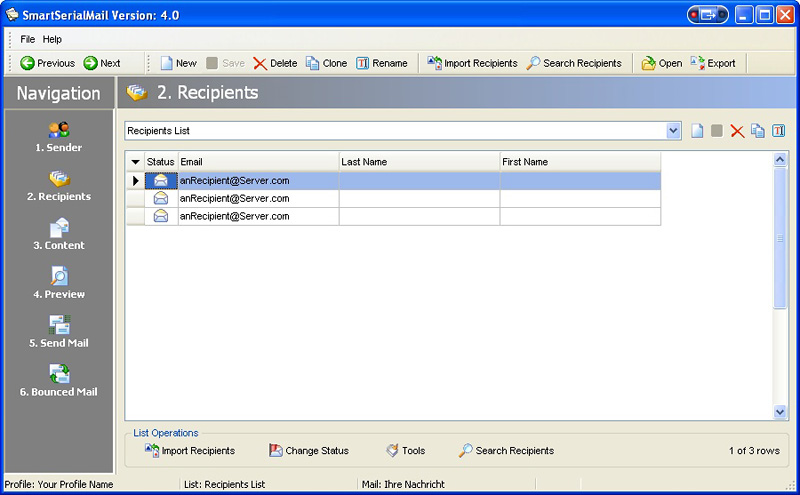Sort by Last Name column header
The image size is (800, 495).
click(x=419, y=162)
